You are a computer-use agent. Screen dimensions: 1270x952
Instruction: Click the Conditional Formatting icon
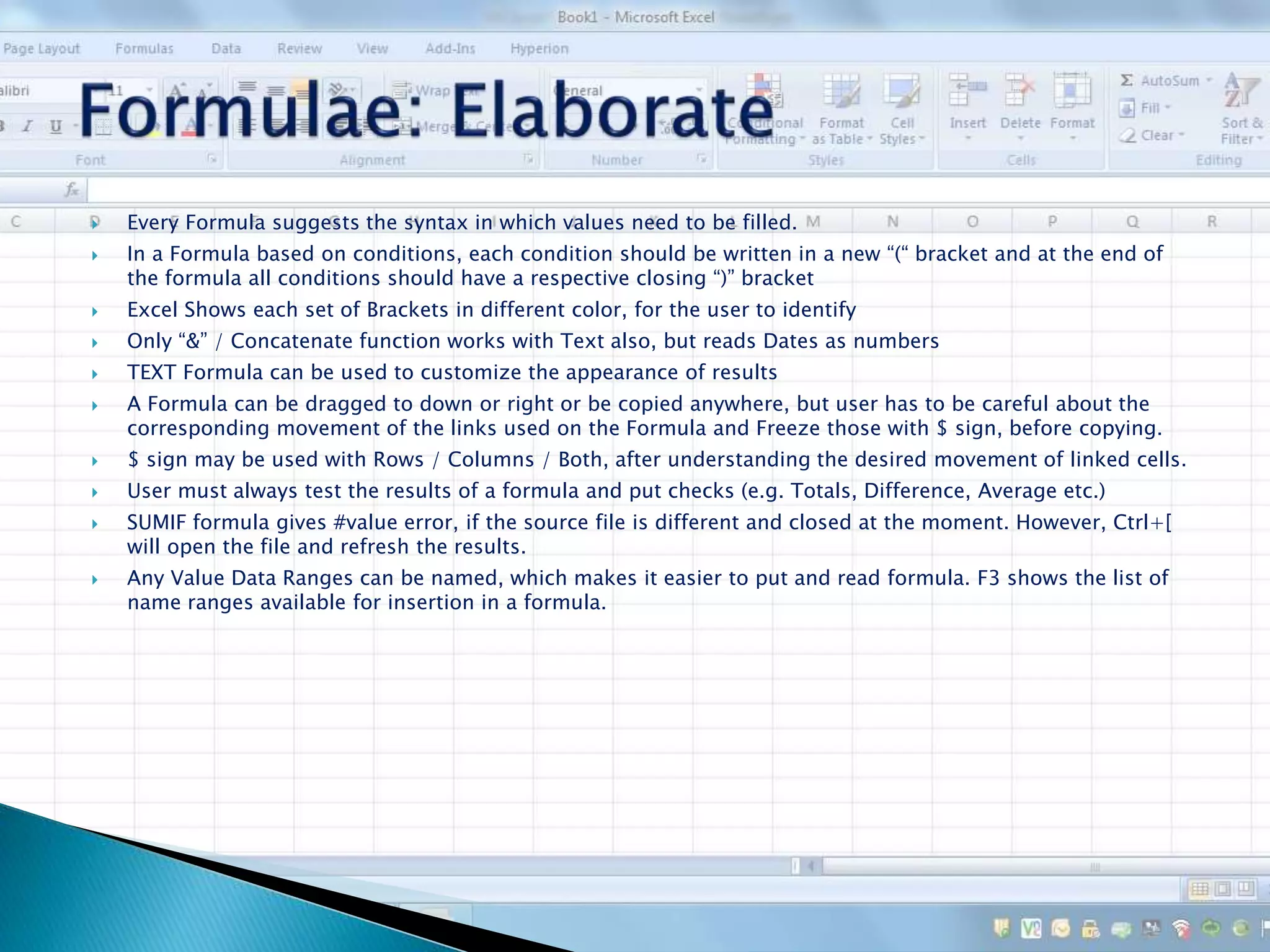pyautogui.click(x=764, y=91)
